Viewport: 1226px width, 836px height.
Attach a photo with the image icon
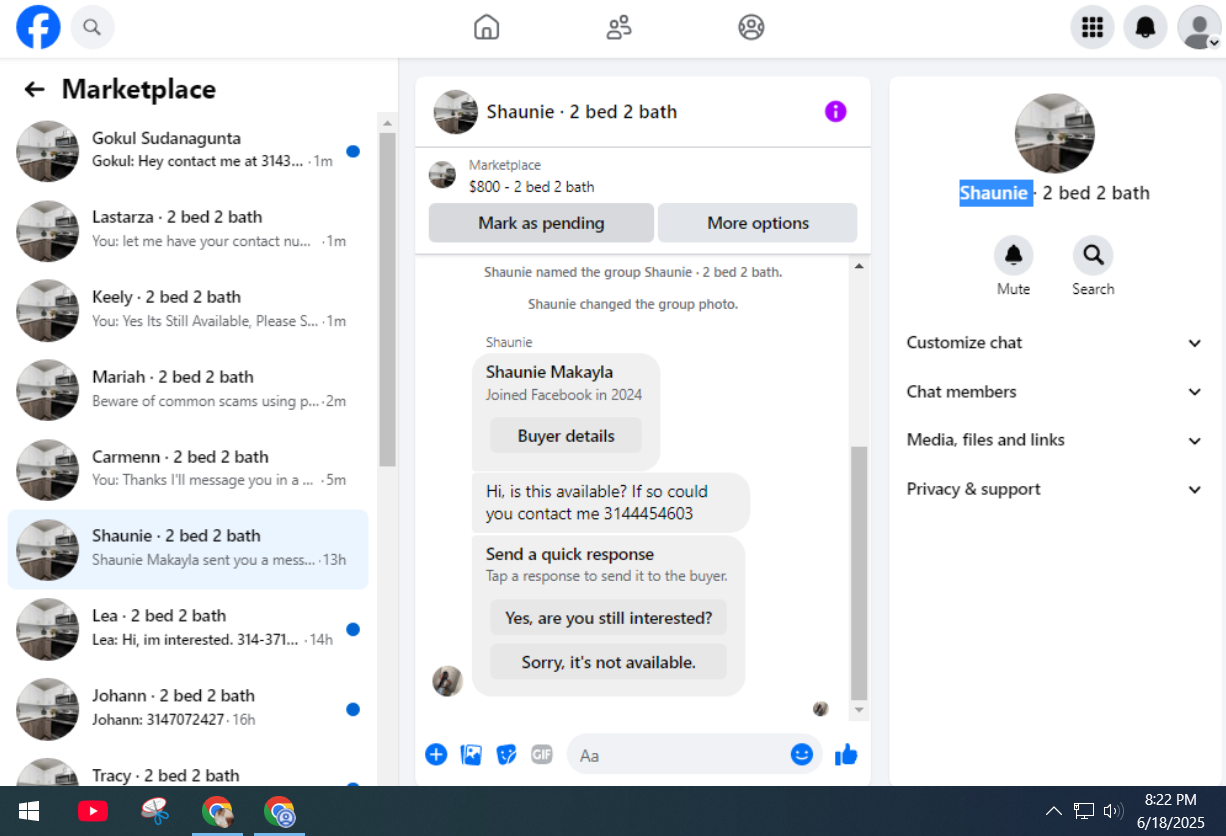tap(471, 754)
